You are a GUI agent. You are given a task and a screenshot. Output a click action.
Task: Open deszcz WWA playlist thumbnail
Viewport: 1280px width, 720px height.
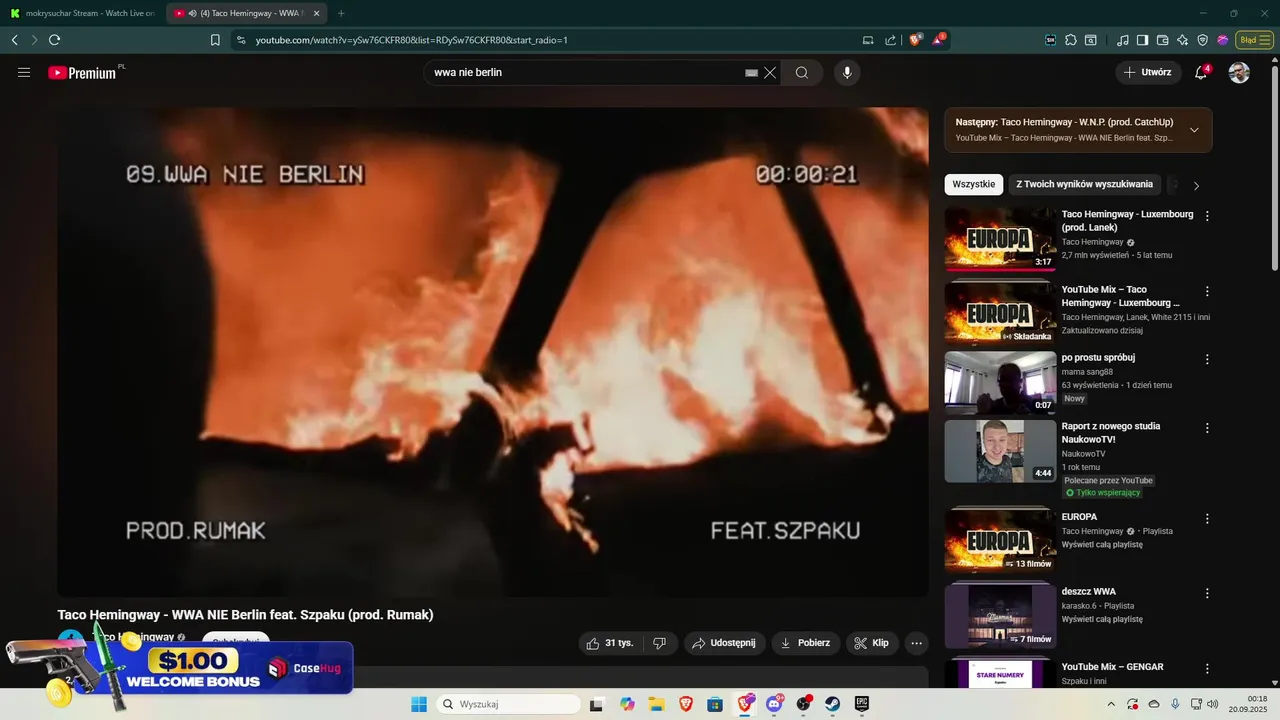(x=1000, y=616)
